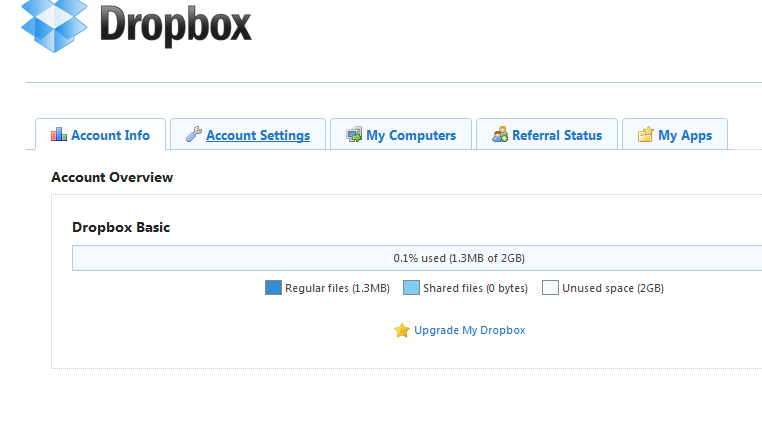Click the box icon on My Apps tab
The width and height of the screenshot is (762, 437).
coord(645,134)
